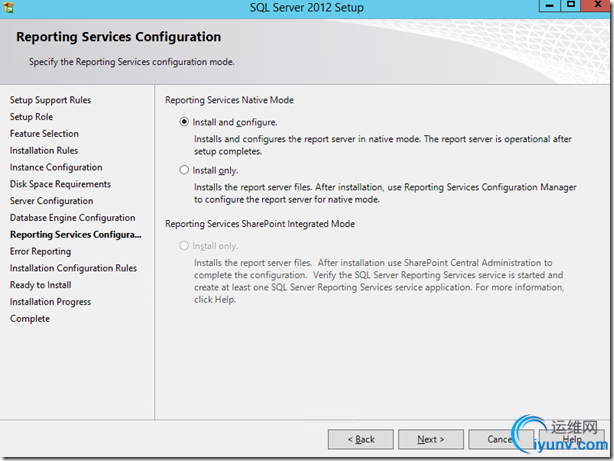The height and width of the screenshot is (461, 614).
Task: Close the SQL Server 2012 Setup window
Action: [x=597, y=5]
